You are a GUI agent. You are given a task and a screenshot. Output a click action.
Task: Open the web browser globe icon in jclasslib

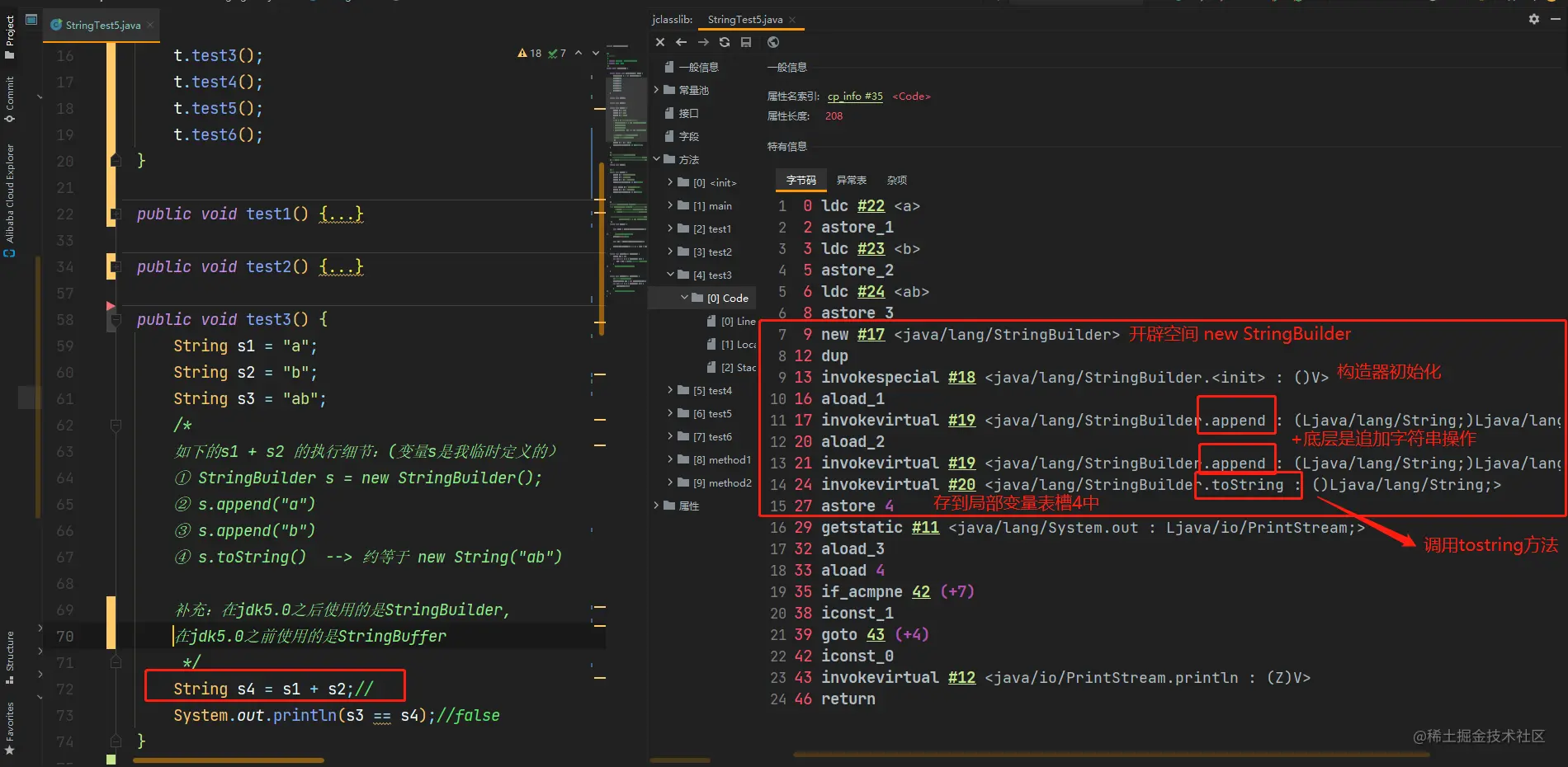click(x=773, y=42)
